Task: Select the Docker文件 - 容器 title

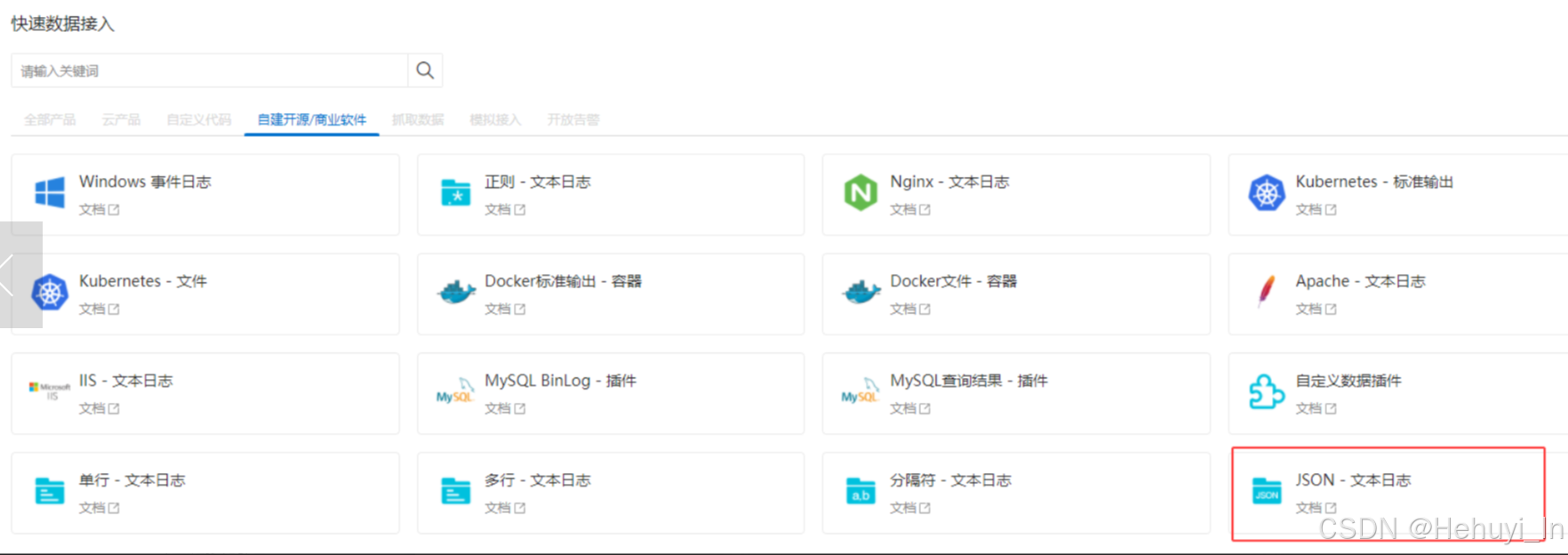Action: (954, 281)
